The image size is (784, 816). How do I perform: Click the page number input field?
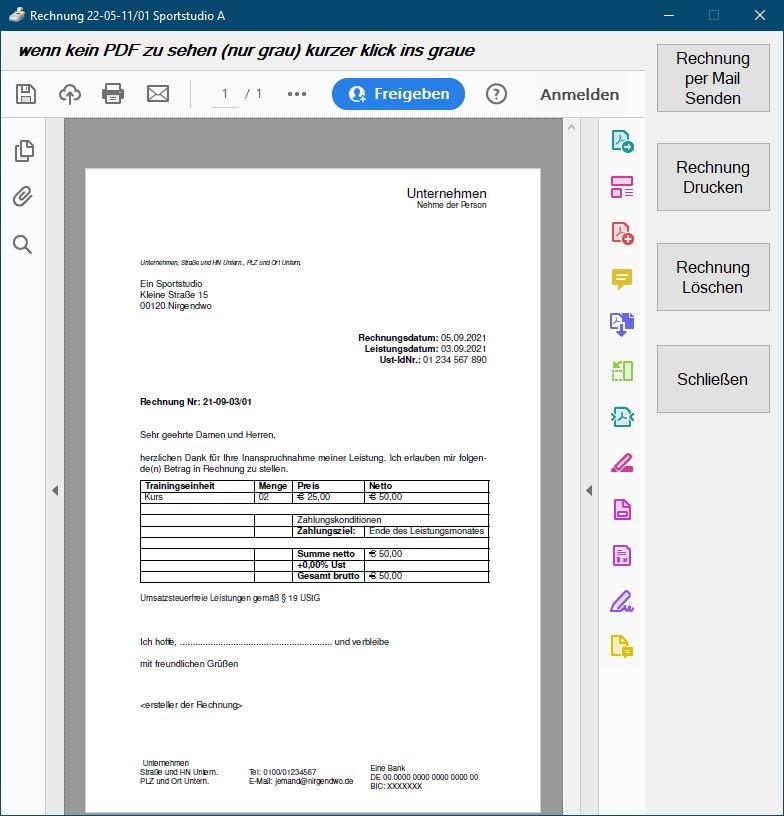point(225,94)
